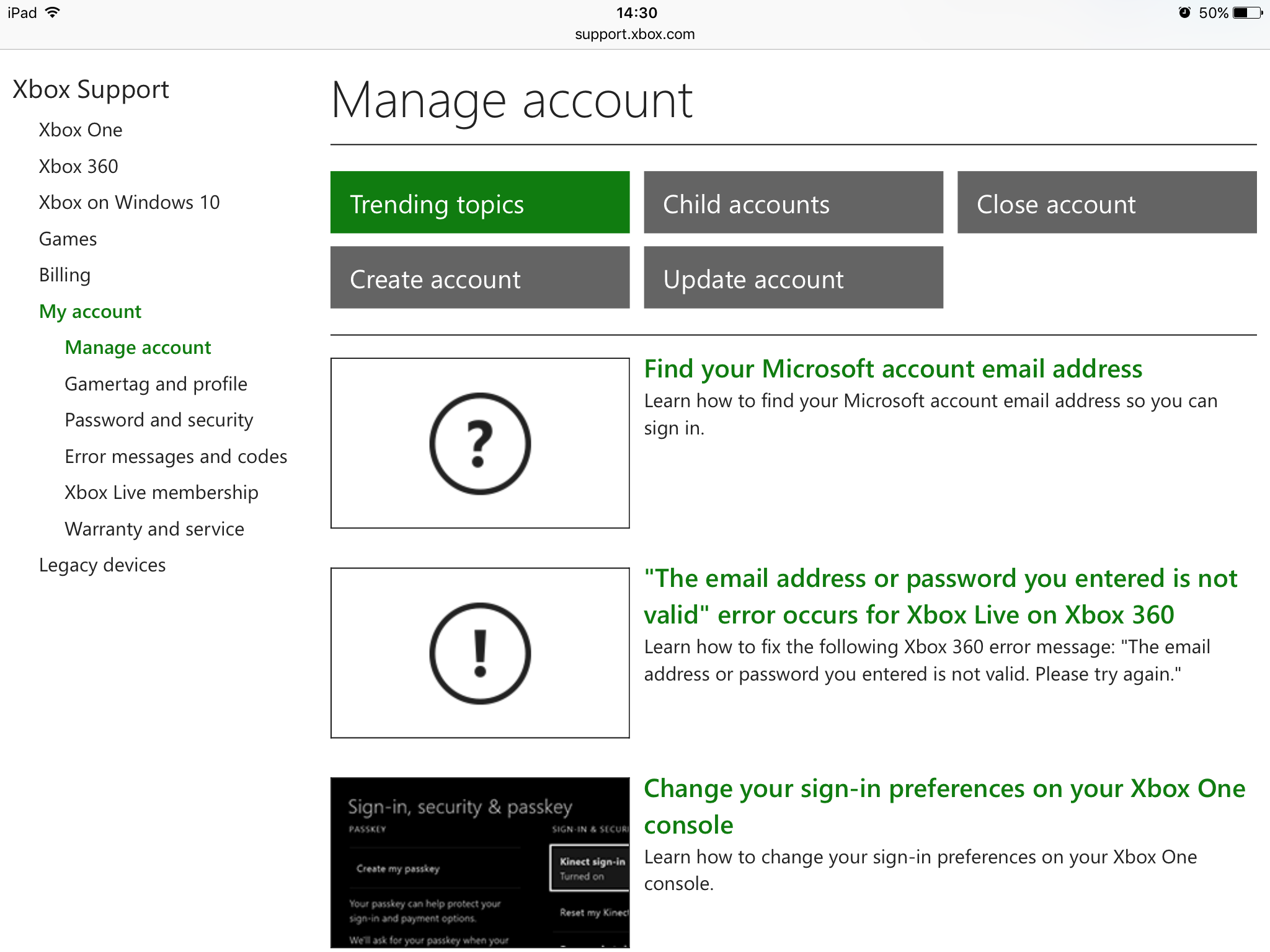This screenshot has height=952, width=1270.
Task: Click description 'Learn how to find your Microsoft account'
Action: [x=931, y=414]
